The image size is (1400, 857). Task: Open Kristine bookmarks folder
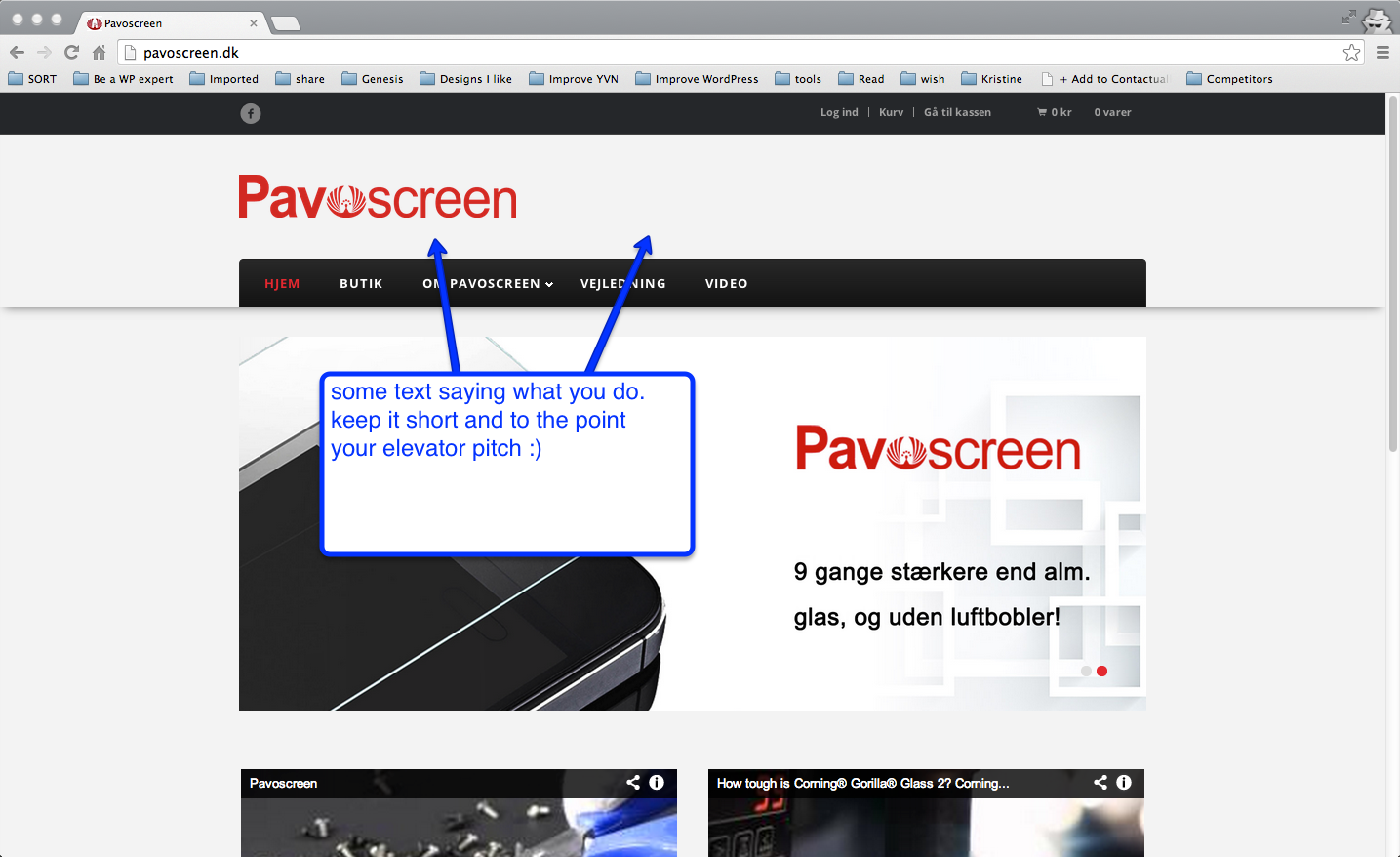click(x=991, y=79)
